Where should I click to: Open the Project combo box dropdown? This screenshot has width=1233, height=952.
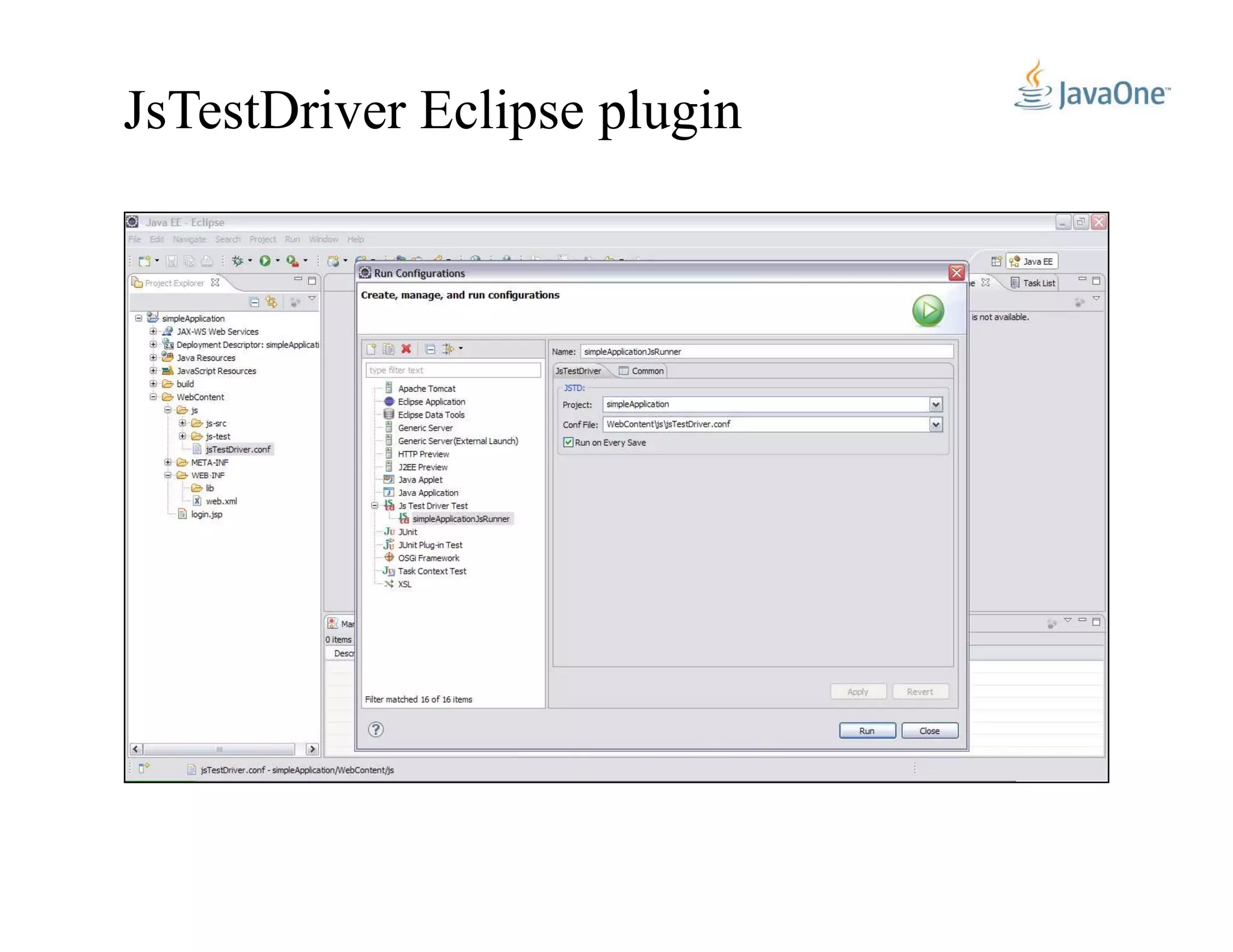point(936,404)
